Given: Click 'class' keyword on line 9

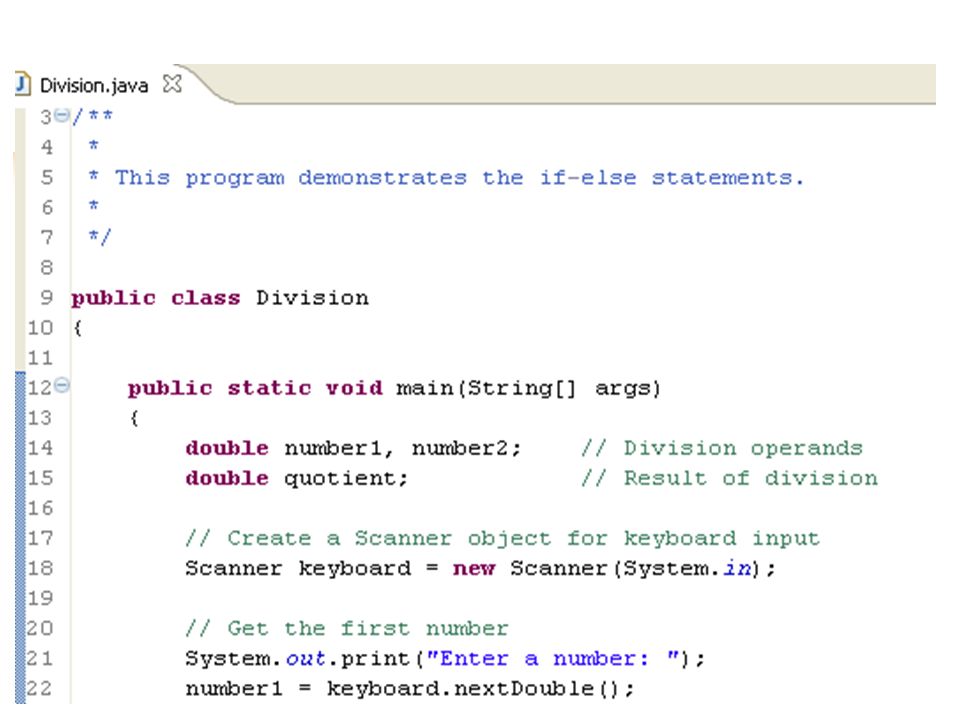Looking at the screenshot, I should pos(205,298).
